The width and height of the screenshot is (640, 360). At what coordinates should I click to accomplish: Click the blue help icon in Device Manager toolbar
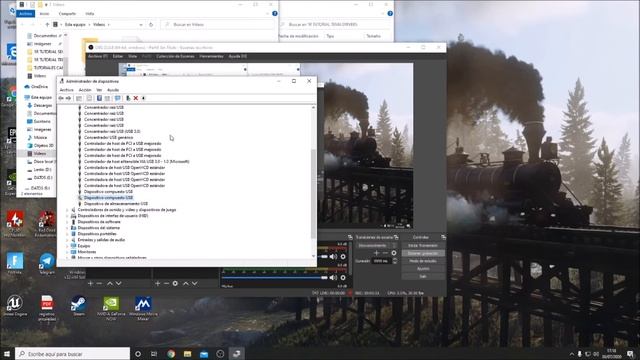click(x=99, y=98)
